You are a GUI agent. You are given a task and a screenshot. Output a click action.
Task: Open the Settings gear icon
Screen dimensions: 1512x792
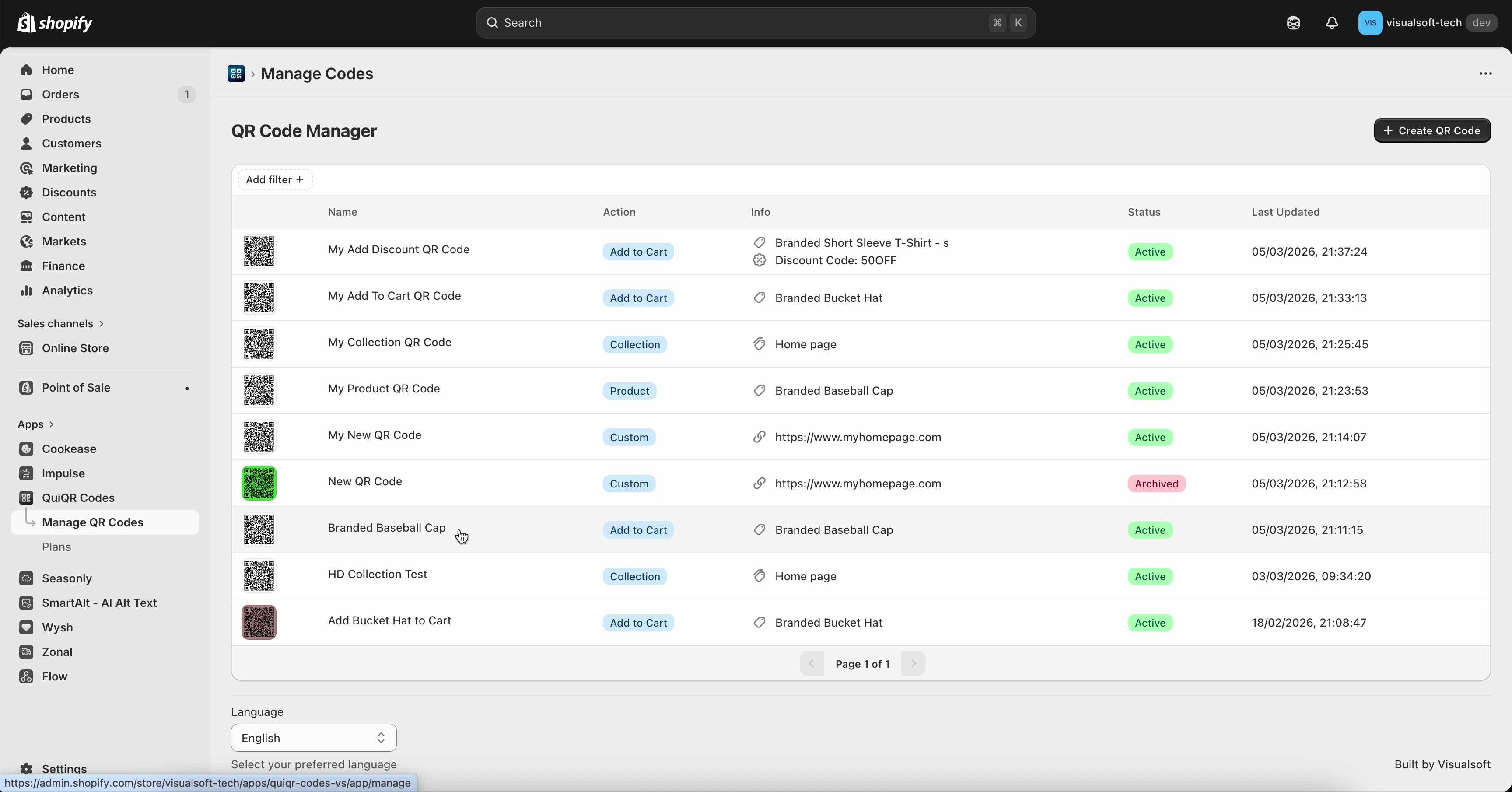tap(26, 768)
